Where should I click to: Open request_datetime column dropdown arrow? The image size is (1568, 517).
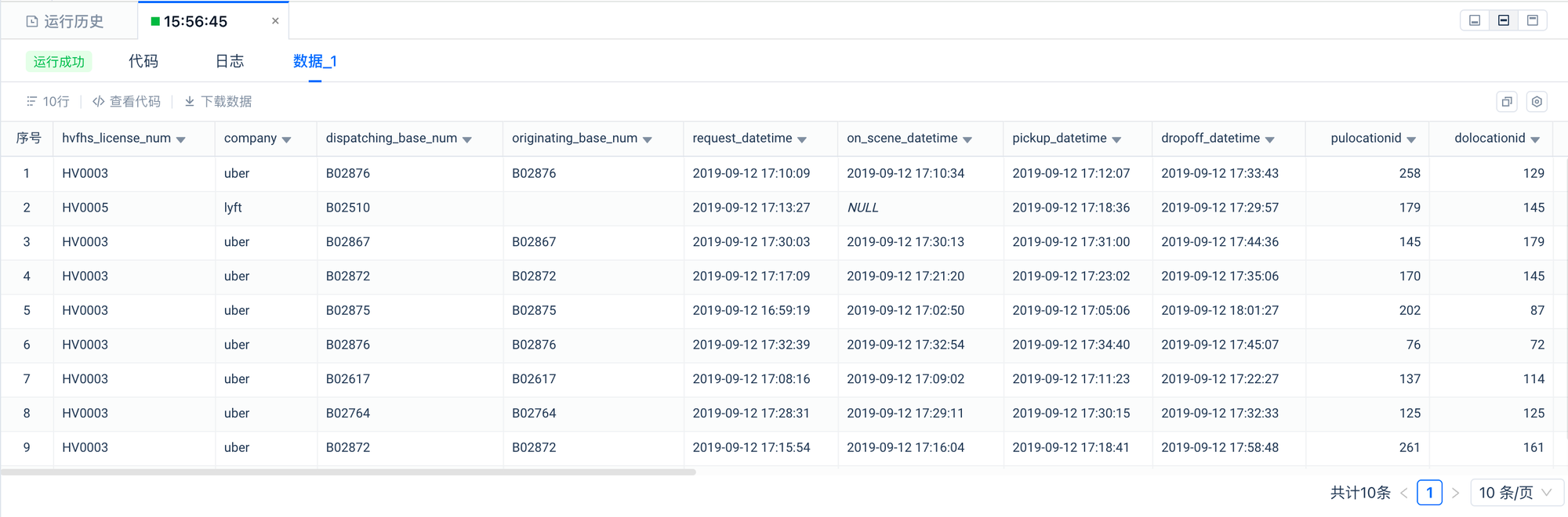[802, 139]
